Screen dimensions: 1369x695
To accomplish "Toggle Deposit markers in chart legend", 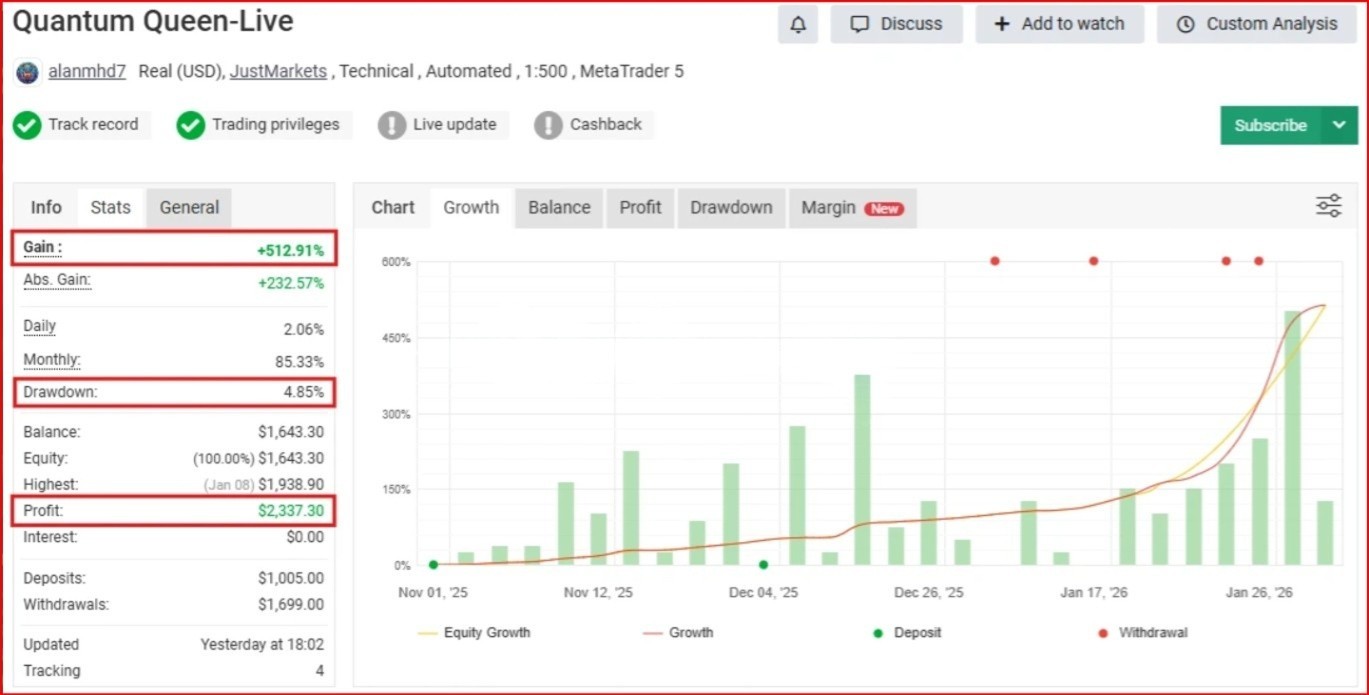I will click(x=907, y=633).
